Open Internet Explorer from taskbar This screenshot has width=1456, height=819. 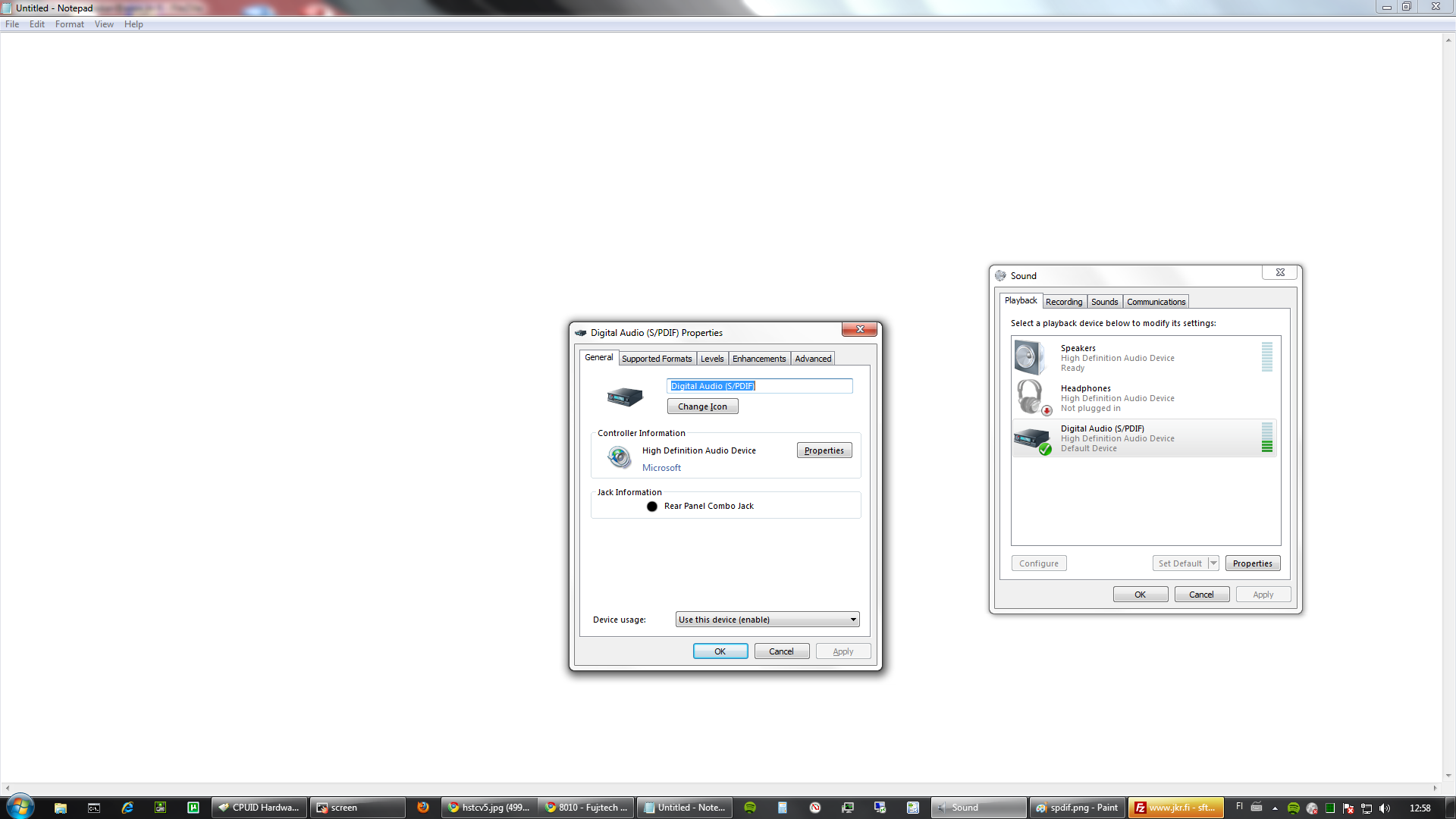127,808
